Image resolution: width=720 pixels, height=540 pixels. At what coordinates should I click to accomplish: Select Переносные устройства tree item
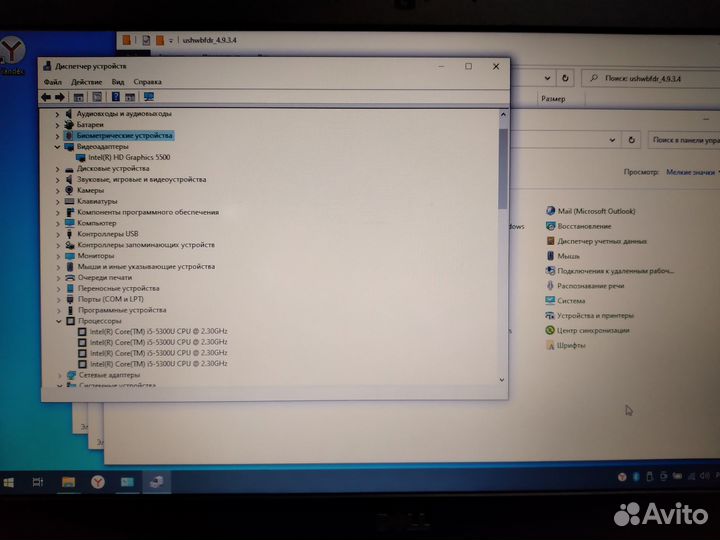click(x=118, y=288)
